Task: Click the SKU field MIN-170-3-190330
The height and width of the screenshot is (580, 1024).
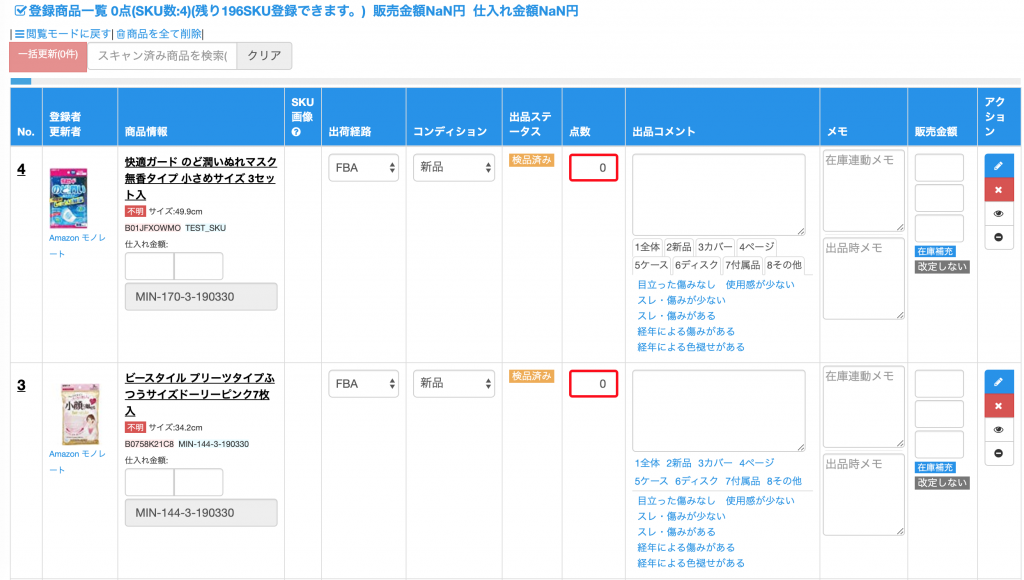Action: coord(201,297)
